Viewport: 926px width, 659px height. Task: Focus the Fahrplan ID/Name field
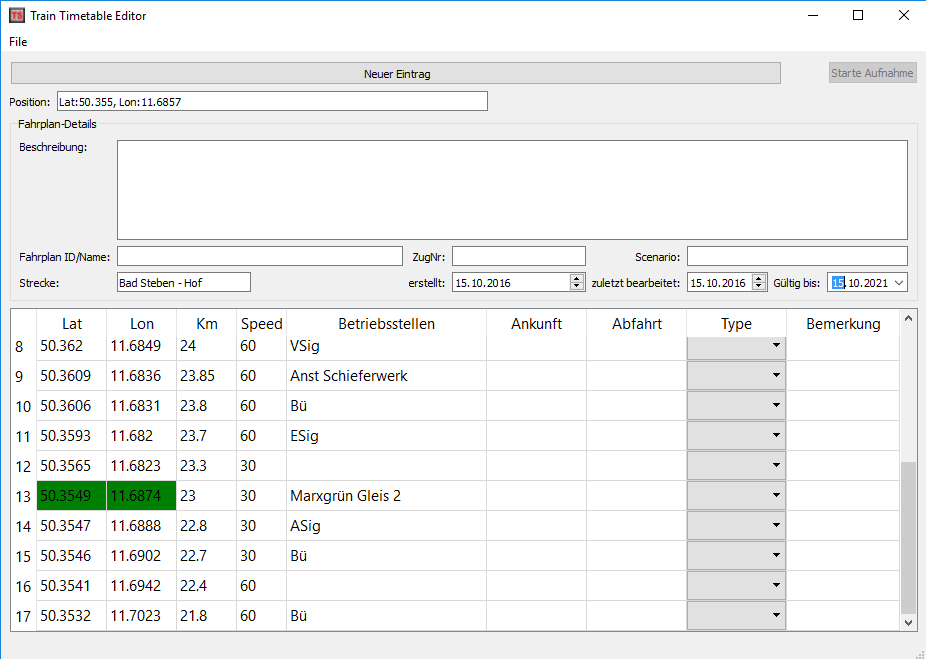click(260, 256)
